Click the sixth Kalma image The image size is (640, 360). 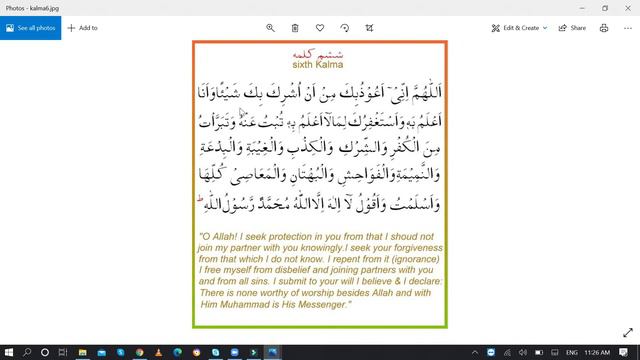coord(320,184)
